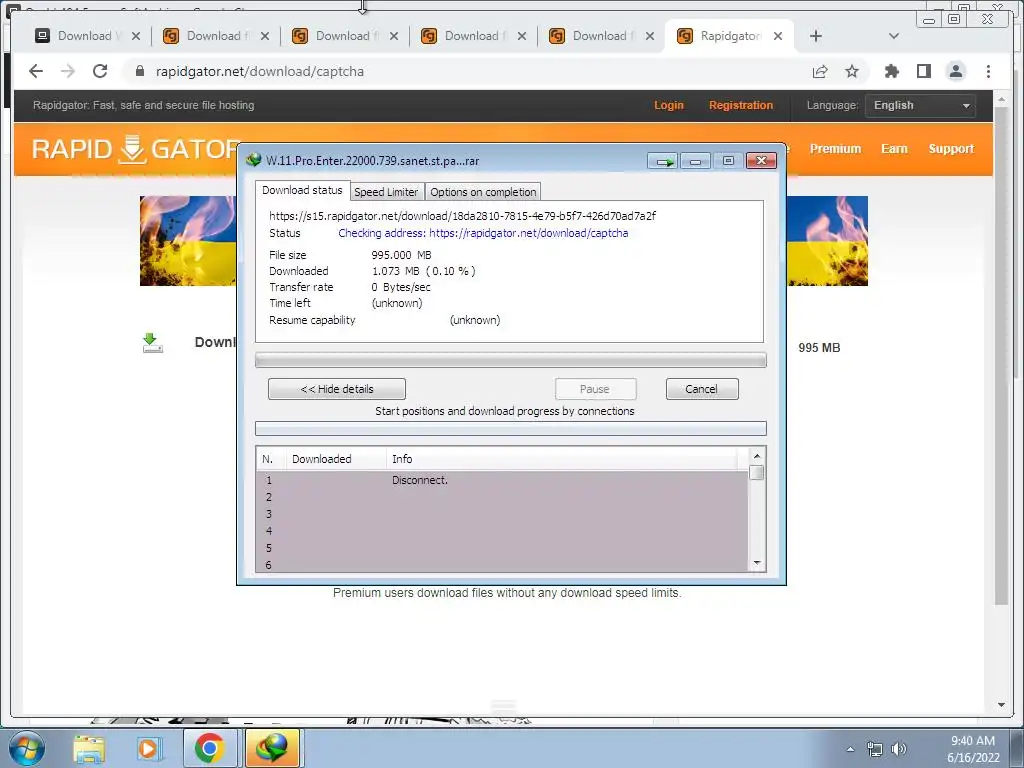Click the left Ukraine flag banner image
This screenshot has width=1024, height=768.
188,241
